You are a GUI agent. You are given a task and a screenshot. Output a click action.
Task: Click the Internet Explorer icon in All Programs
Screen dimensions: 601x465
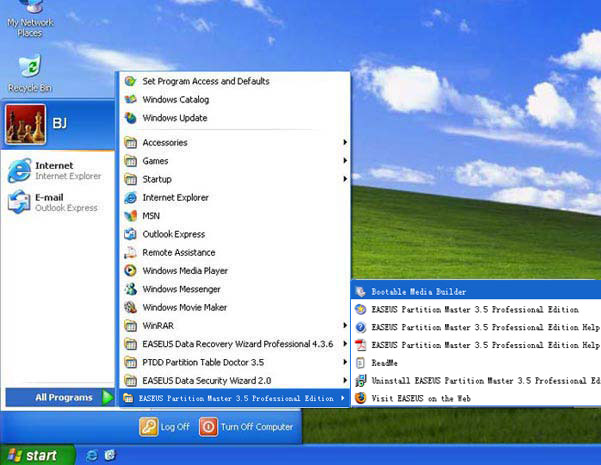[x=130, y=197]
